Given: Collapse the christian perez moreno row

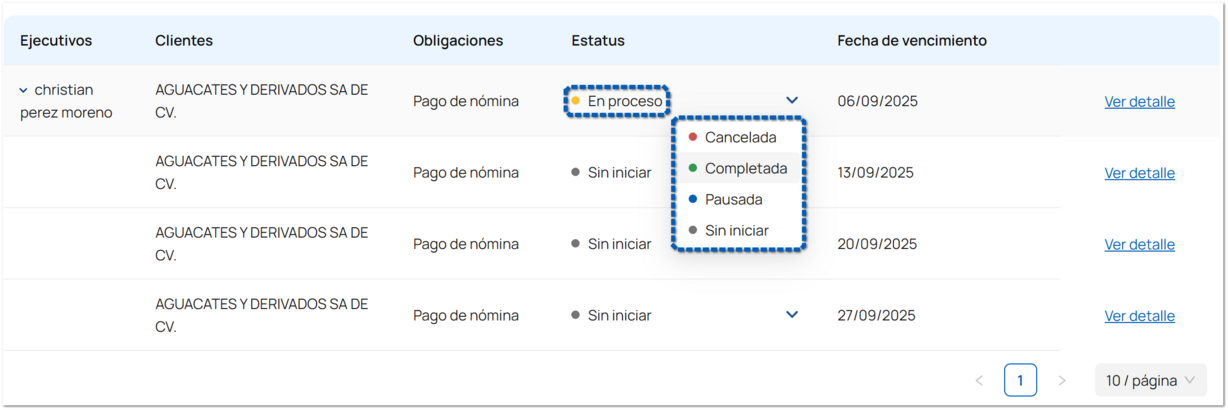Looking at the screenshot, I should click(x=24, y=90).
